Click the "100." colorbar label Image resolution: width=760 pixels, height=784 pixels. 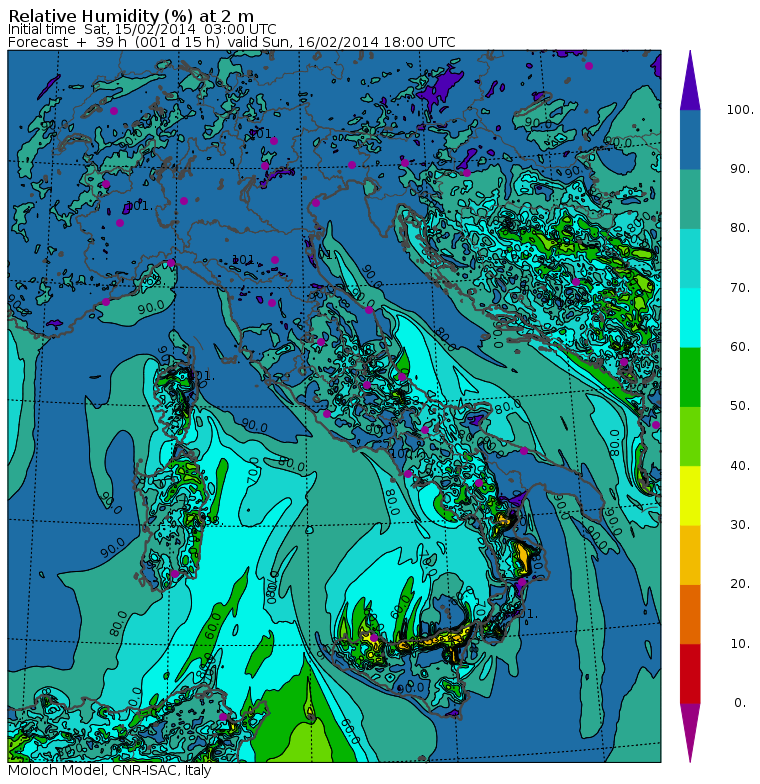point(740,110)
